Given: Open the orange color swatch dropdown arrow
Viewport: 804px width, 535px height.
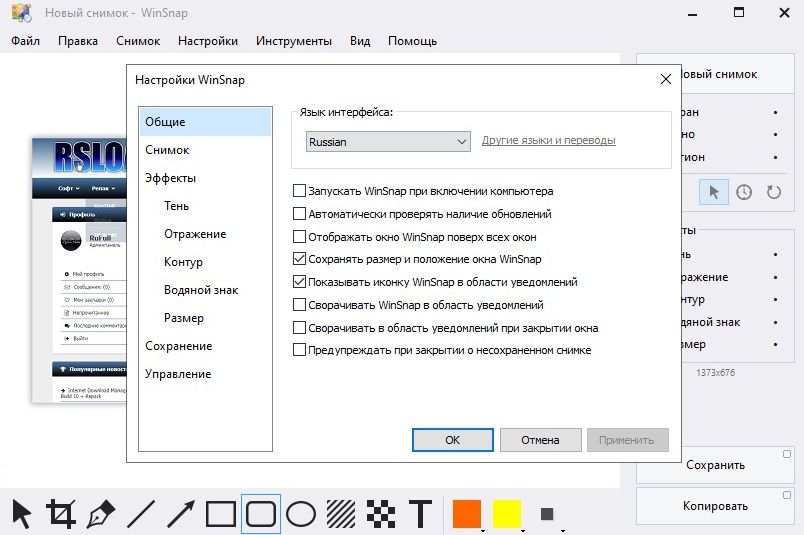Looking at the screenshot, I should 483,530.
